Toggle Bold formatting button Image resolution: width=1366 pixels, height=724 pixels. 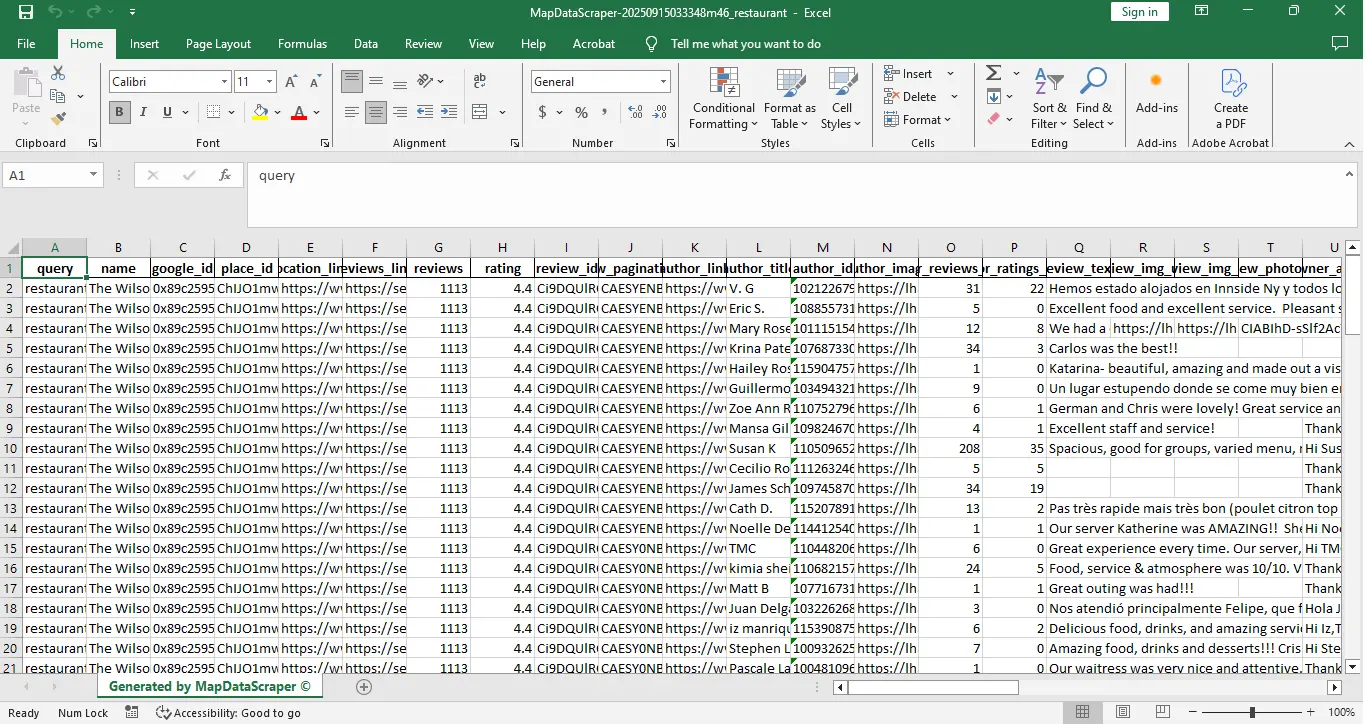119,112
